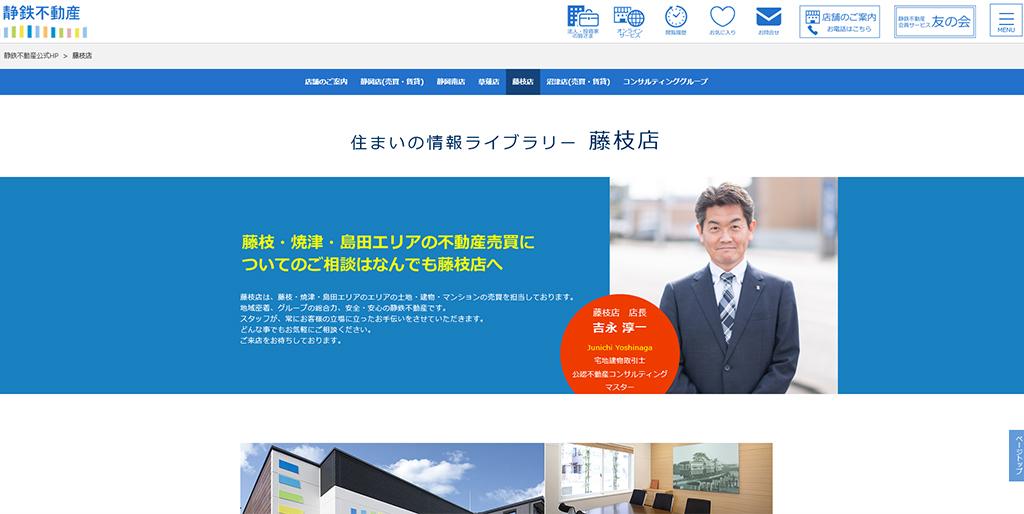Open the 草薙店 nav item

[489, 81]
